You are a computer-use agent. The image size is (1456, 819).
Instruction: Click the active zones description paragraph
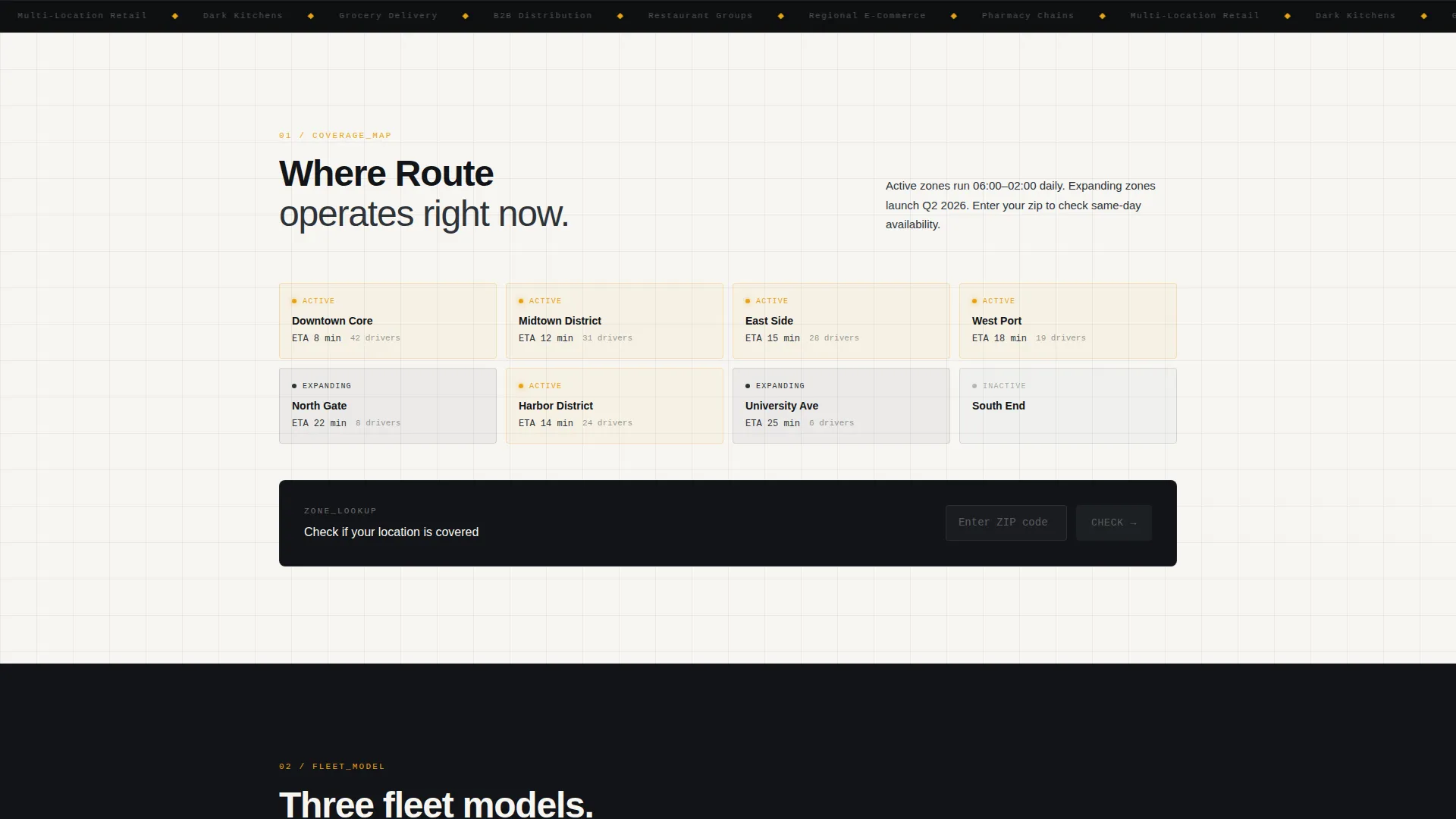pos(1021,206)
